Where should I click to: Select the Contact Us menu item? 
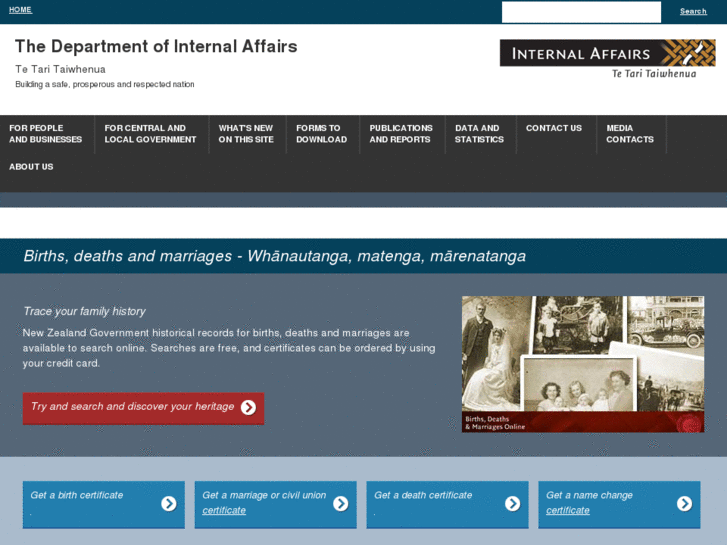pyautogui.click(x=554, y=128)
